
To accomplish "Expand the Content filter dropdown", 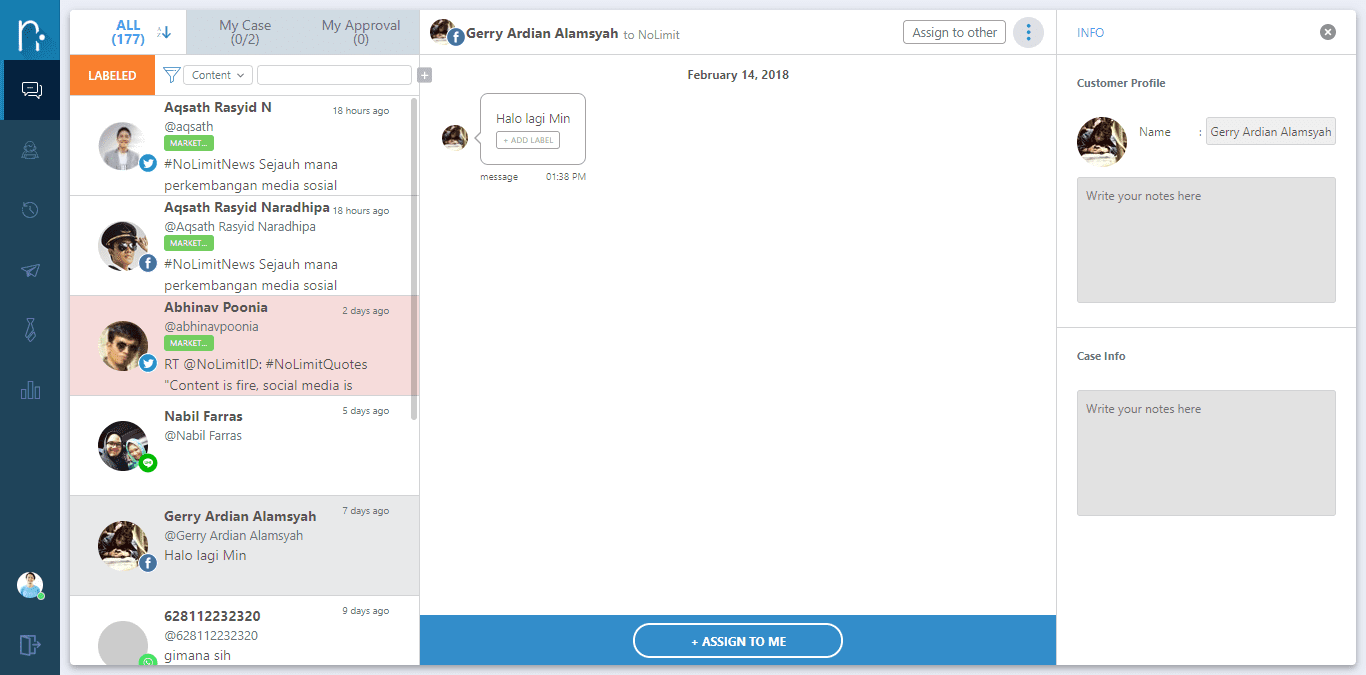I will pyautogui.click(x=217, y=75).
